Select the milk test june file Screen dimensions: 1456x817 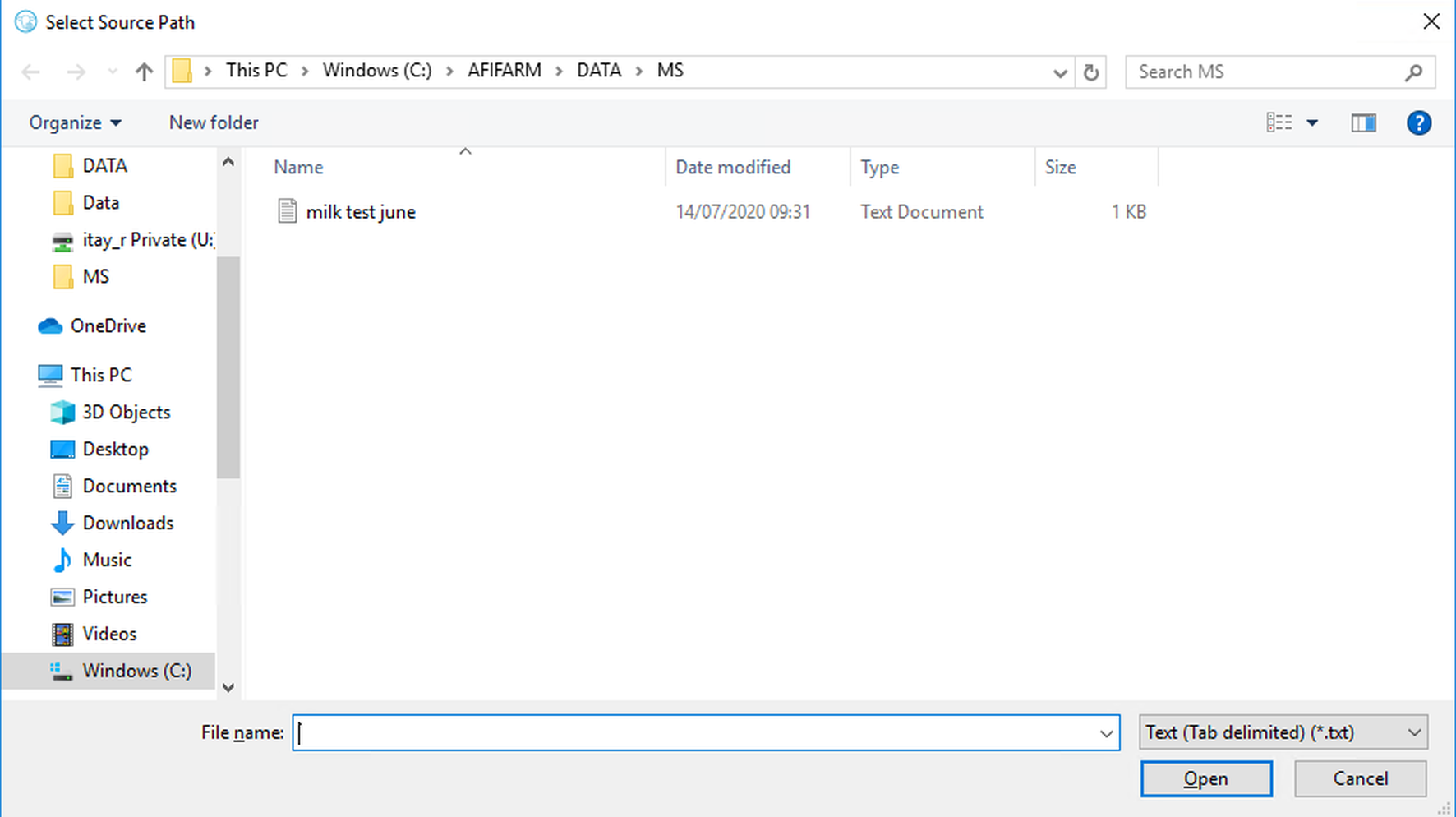click(x=361, y=212)
